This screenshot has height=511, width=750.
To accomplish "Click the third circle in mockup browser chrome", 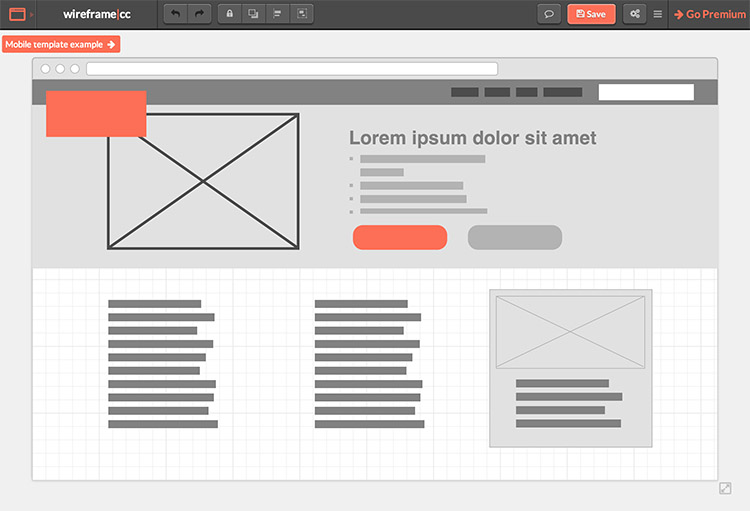I will [x=75, y=69].
